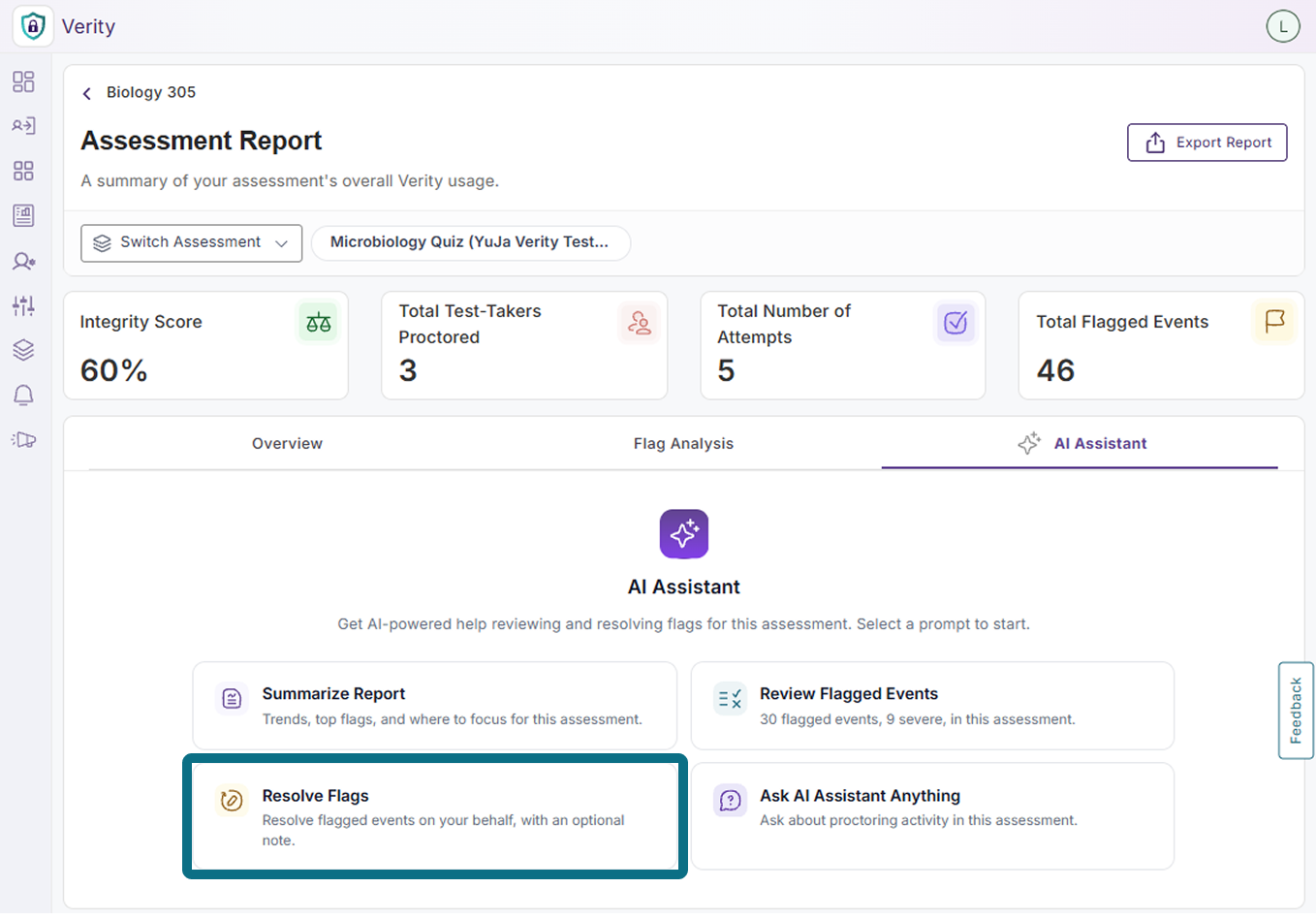
Task: Open the four equal squares grid icon
Action: pos(23,171)
